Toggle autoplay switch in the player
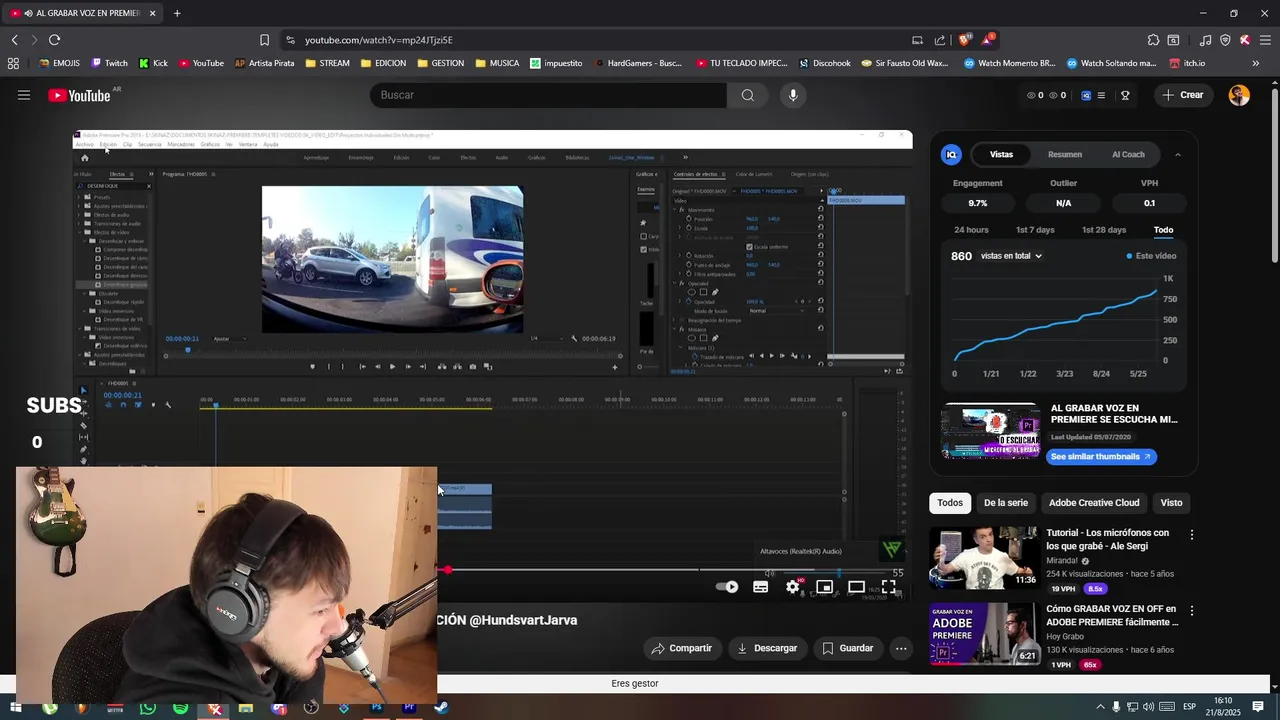Screen dimensions: 1280x720 tap(728, 587)
